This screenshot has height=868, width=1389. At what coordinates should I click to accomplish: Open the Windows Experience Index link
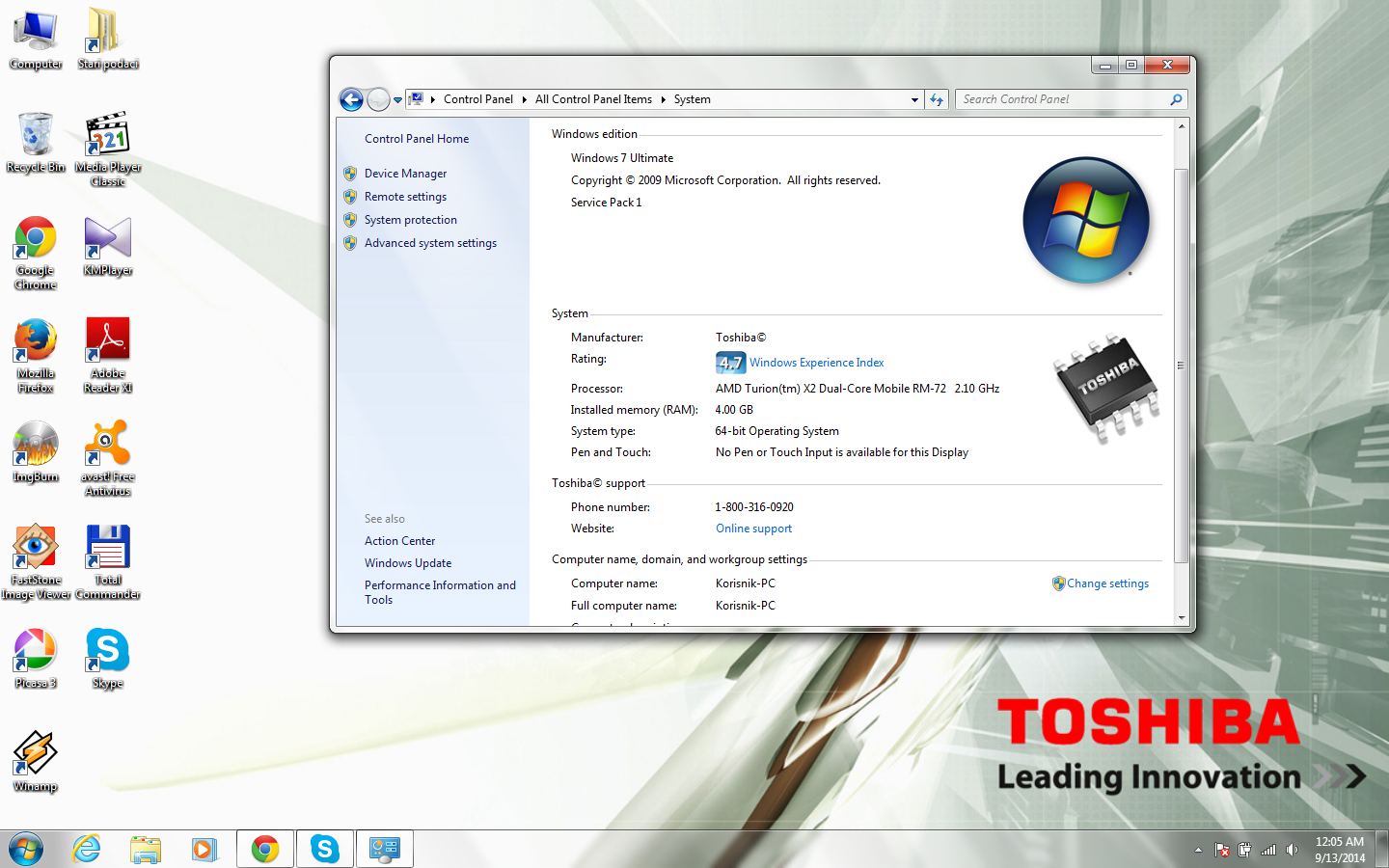click(x=816, y=363)
